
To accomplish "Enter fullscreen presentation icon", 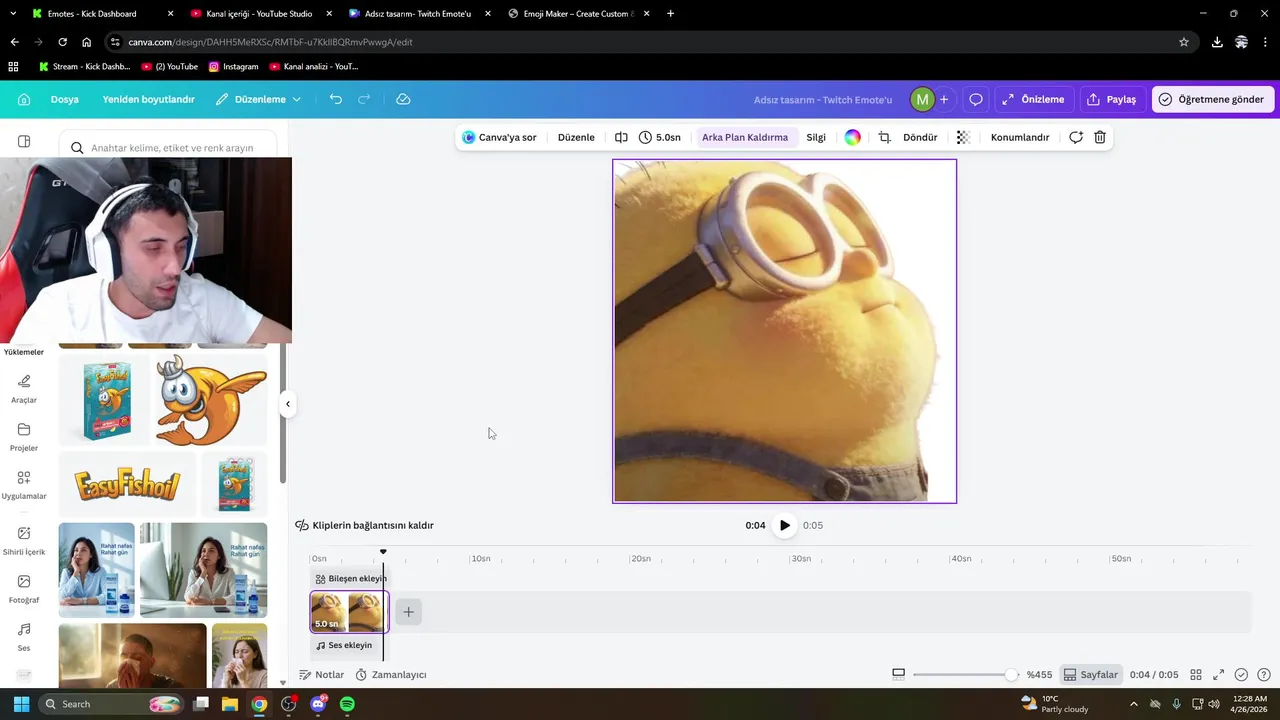I will click(x=1219, y=675).
